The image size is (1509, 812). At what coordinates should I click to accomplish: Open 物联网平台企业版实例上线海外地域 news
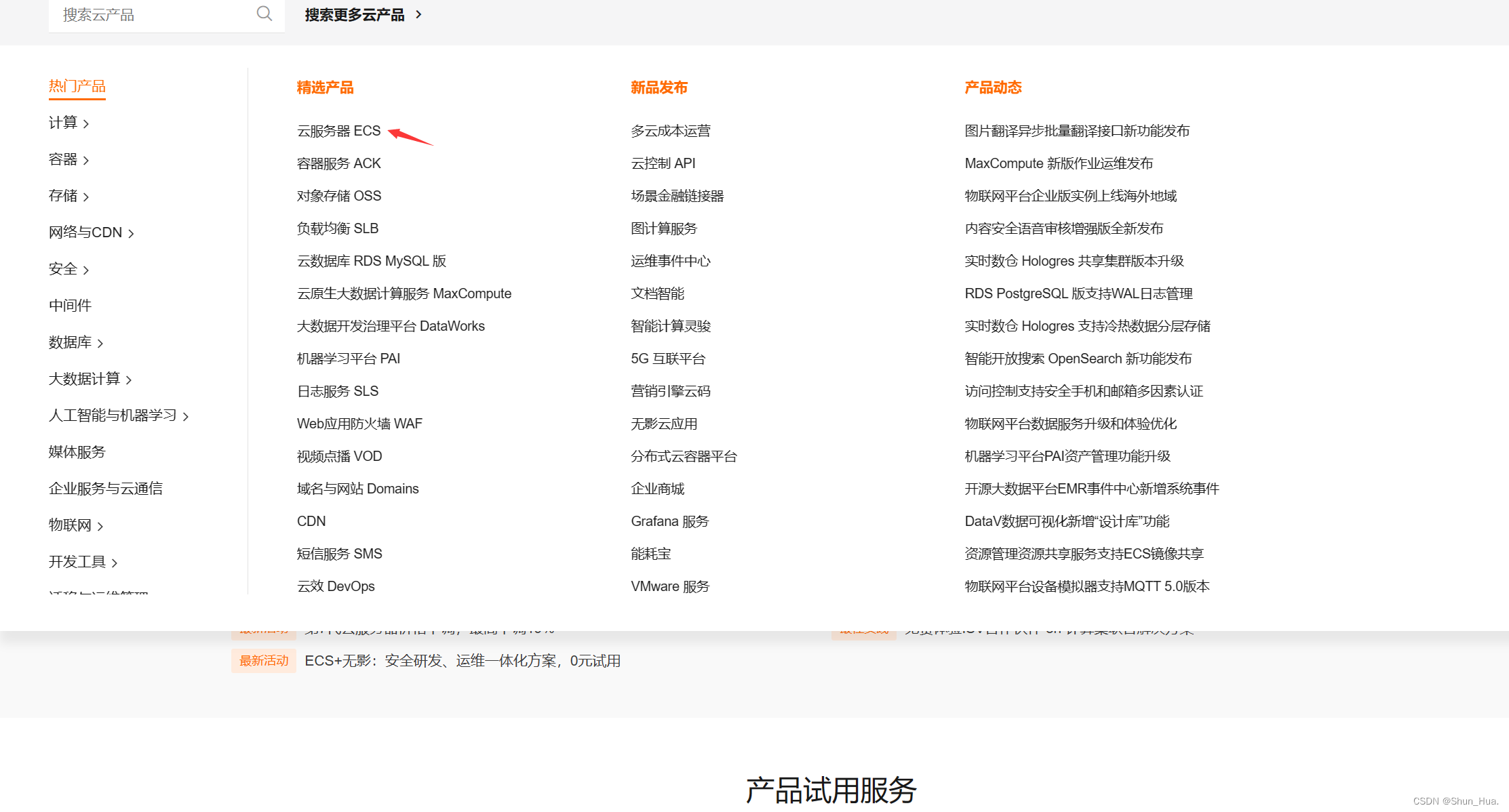1071,196
